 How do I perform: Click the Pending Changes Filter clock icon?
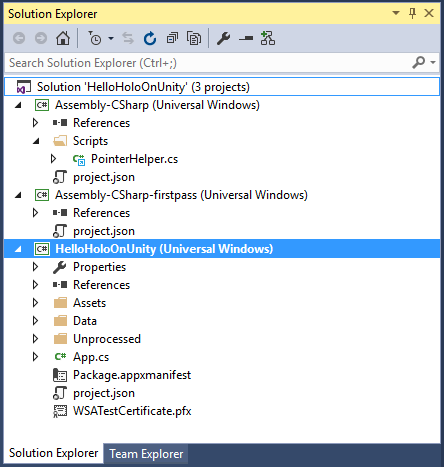pyautogui.click(x=94, y=38)
